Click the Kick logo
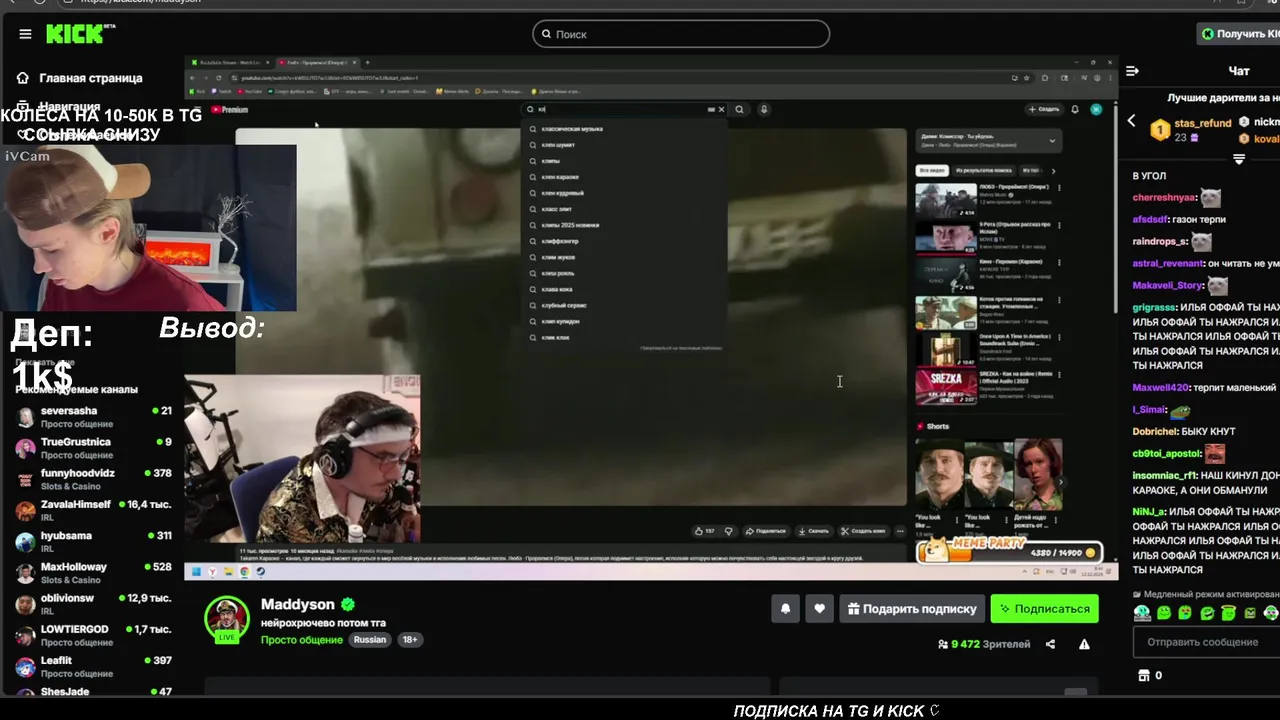Viewport: 1280px width, 720px height. [80, 34]
